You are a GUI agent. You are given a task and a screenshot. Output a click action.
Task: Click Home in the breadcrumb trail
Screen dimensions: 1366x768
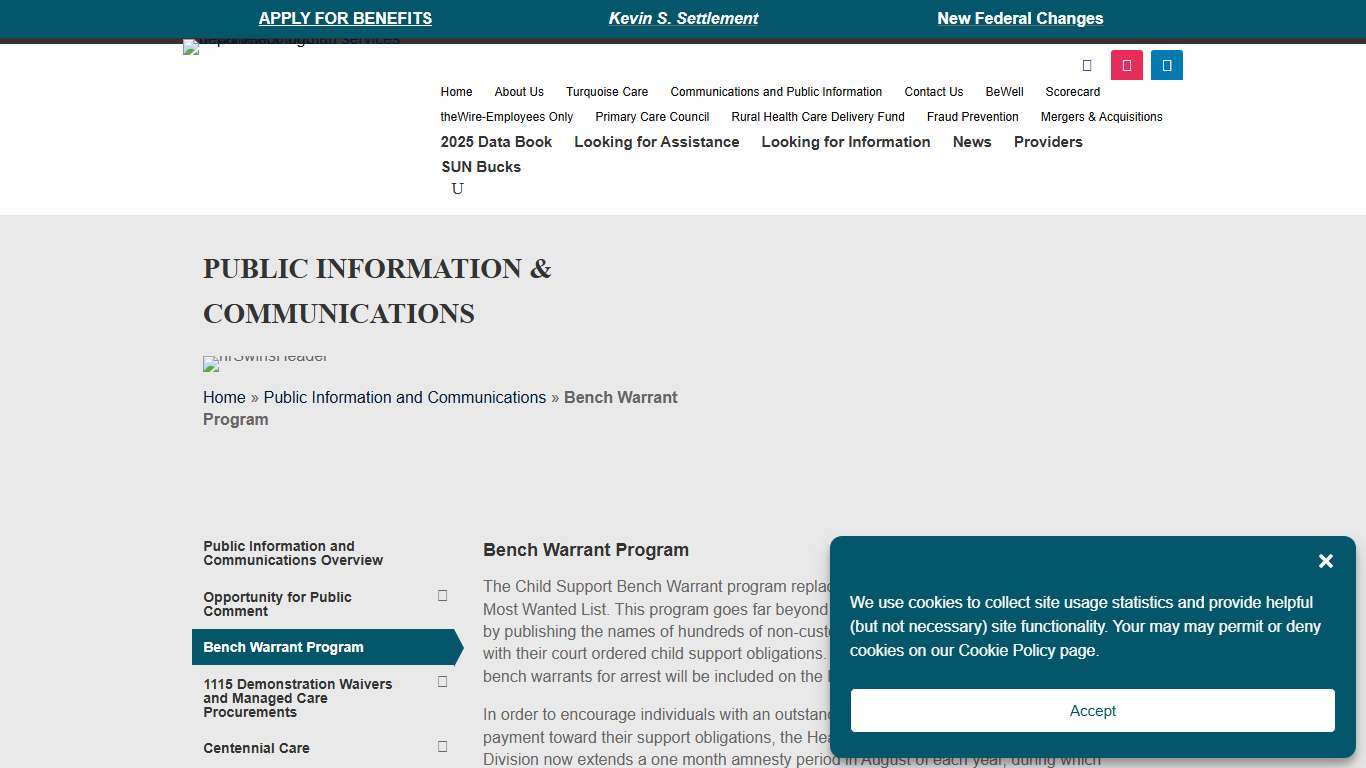(224, 397)
